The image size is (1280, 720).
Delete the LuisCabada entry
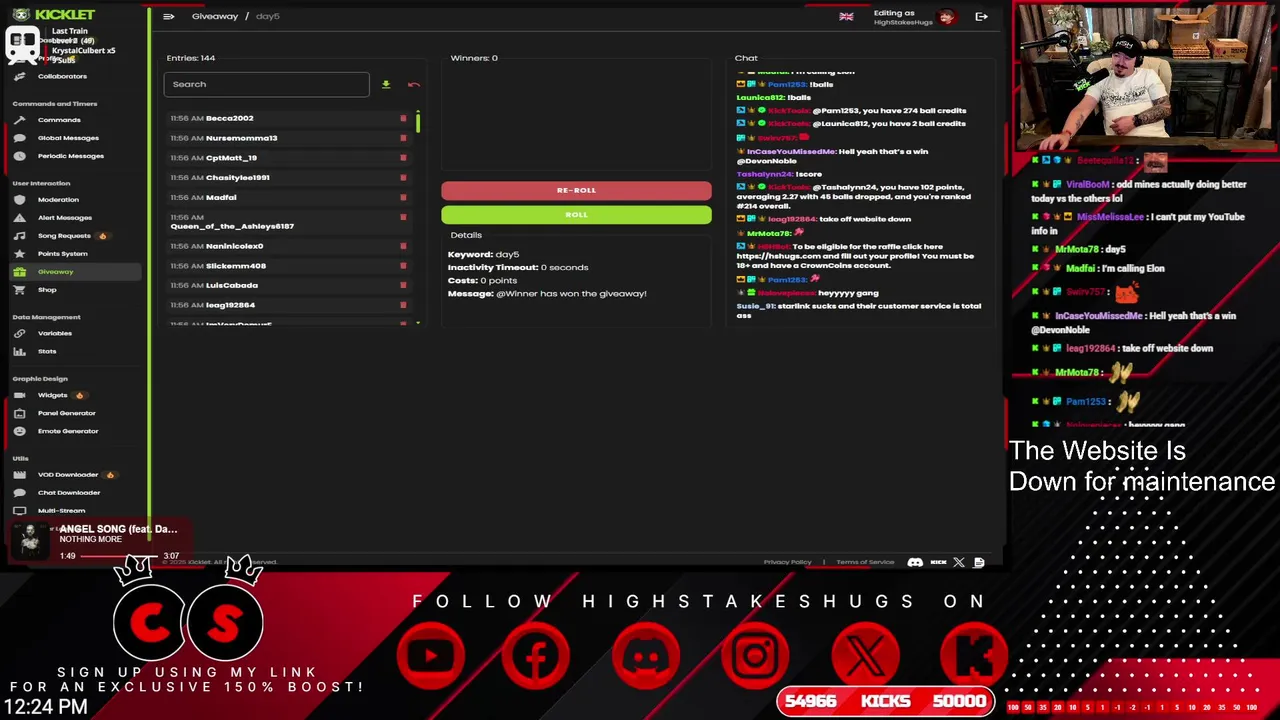coord(403,285)
